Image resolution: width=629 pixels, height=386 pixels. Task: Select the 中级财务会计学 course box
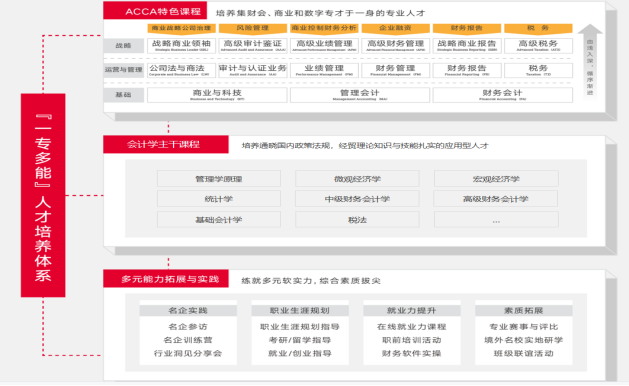pos(357,199)
